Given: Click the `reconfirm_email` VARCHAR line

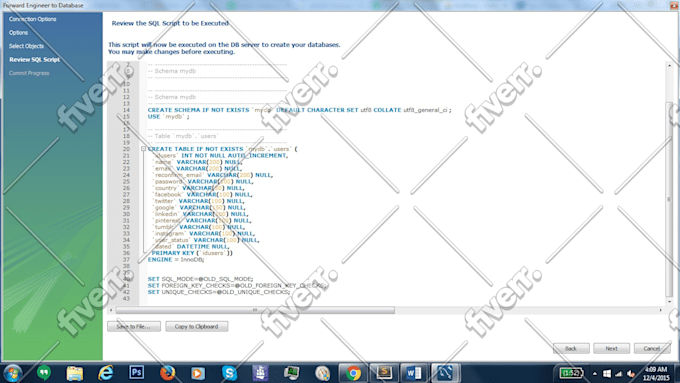Looking at the screenshot, I should pyautogui.click(x=212, y=175).
